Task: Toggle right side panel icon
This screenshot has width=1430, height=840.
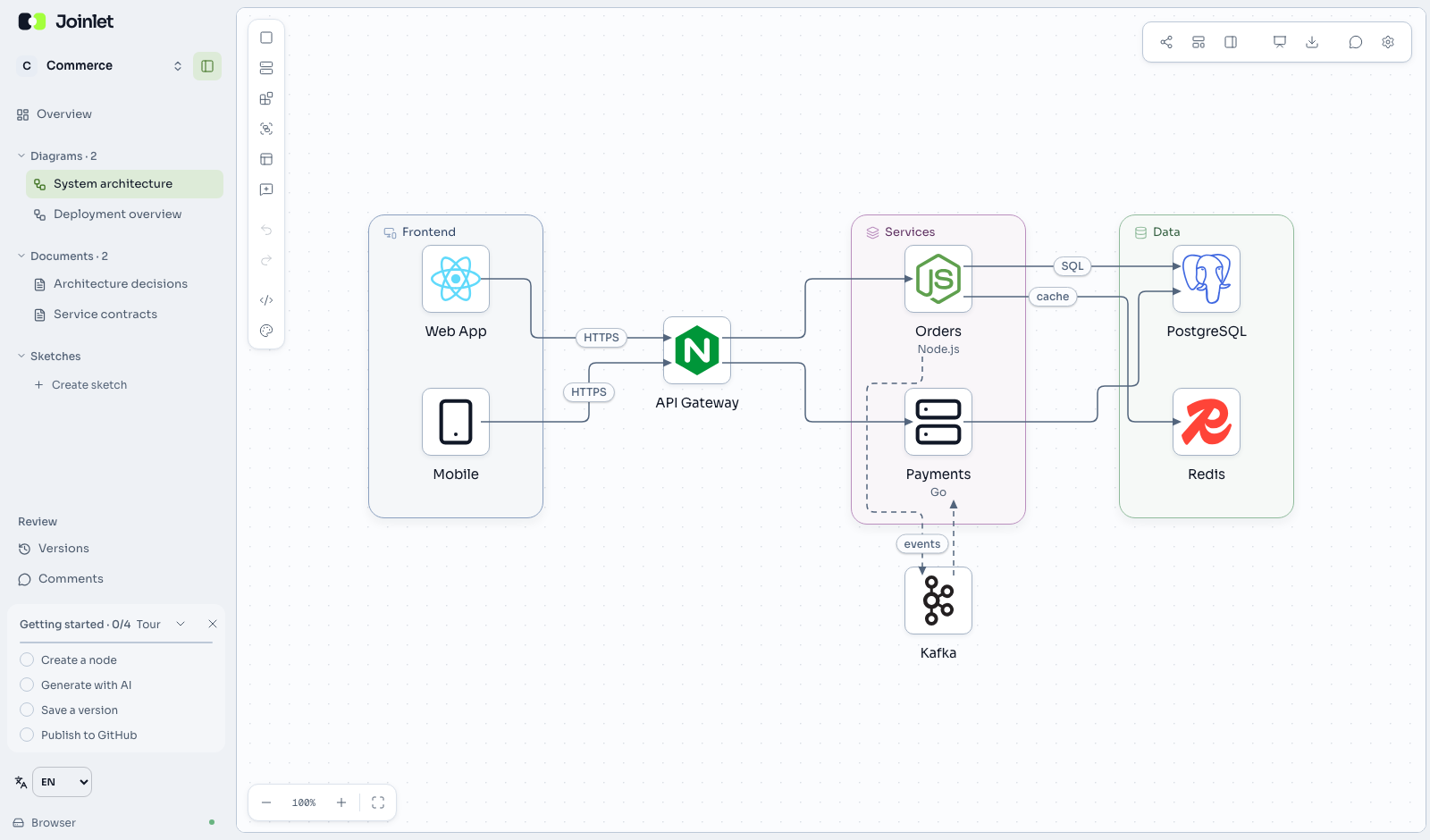Action: pos(1231,42)
